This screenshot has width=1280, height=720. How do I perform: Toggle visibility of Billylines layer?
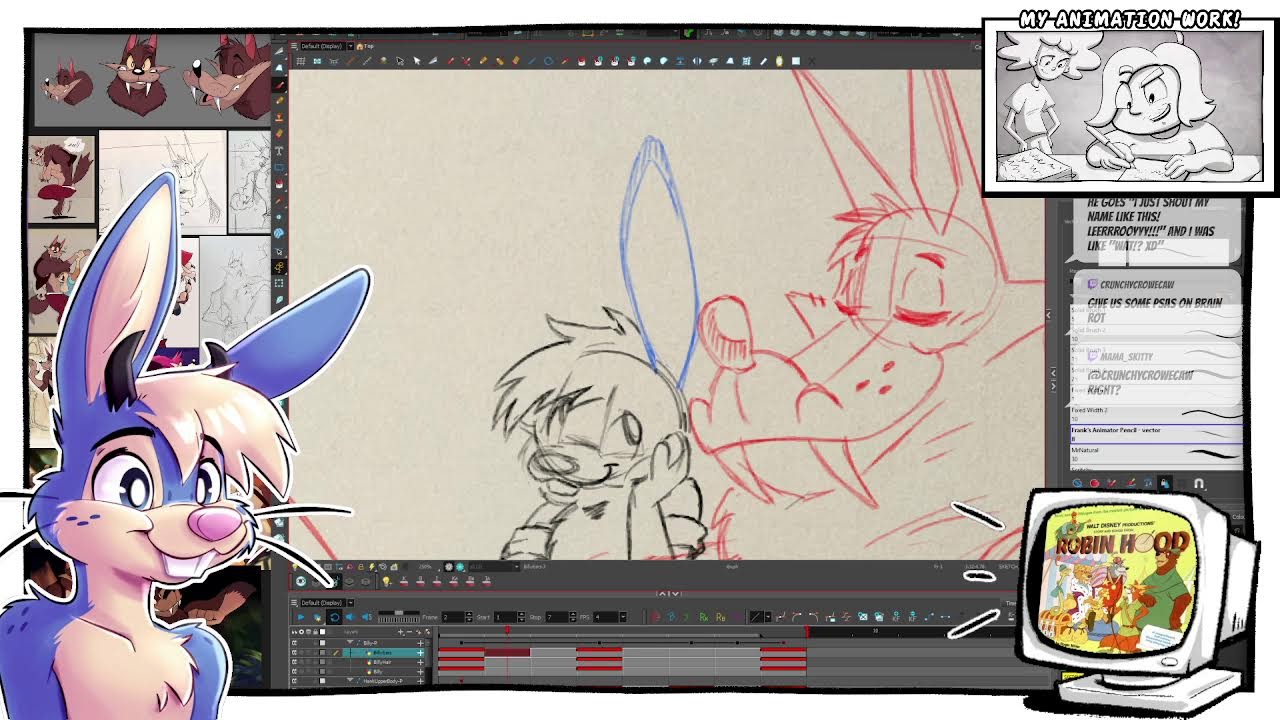(294, 653)
